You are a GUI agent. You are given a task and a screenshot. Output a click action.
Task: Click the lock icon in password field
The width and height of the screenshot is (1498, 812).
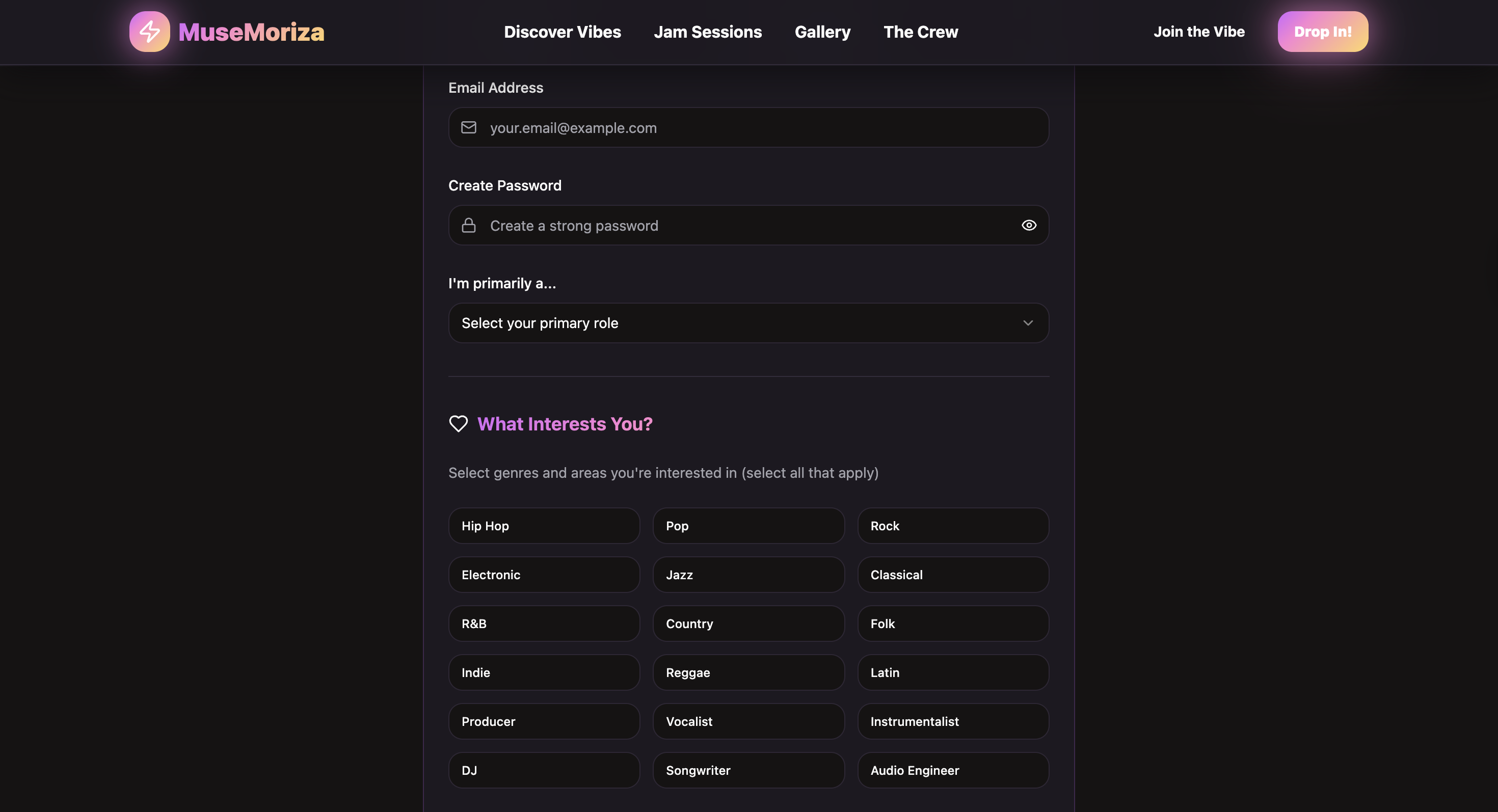(x=469, y=226)
